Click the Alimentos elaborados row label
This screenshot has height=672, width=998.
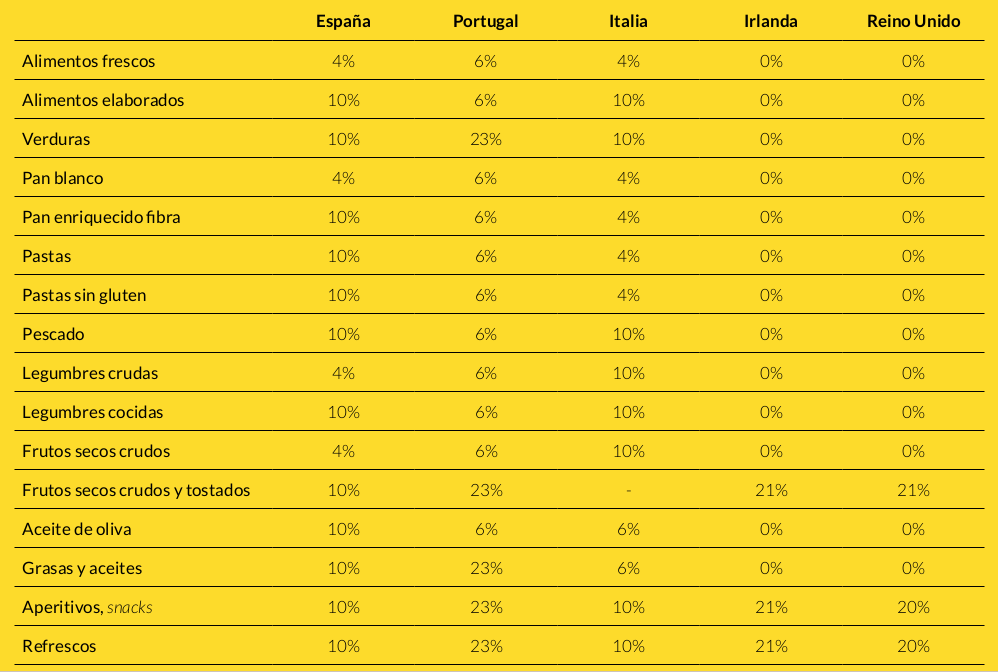(103, 100)
